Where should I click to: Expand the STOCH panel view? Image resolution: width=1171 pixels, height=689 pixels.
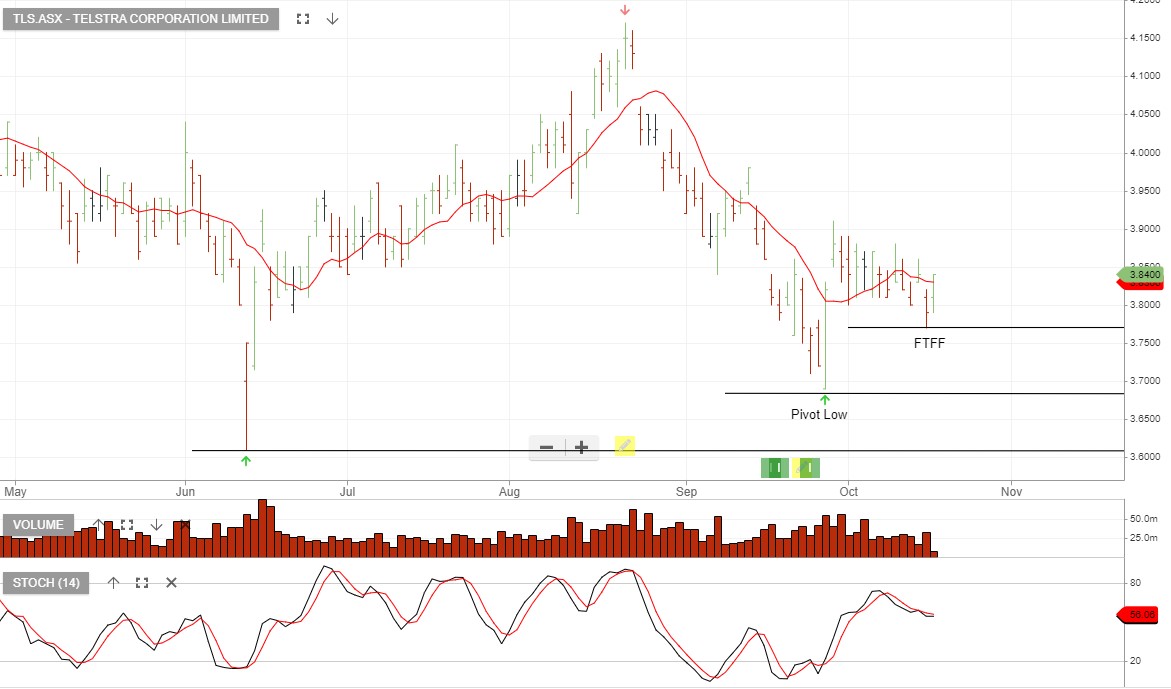142,583
